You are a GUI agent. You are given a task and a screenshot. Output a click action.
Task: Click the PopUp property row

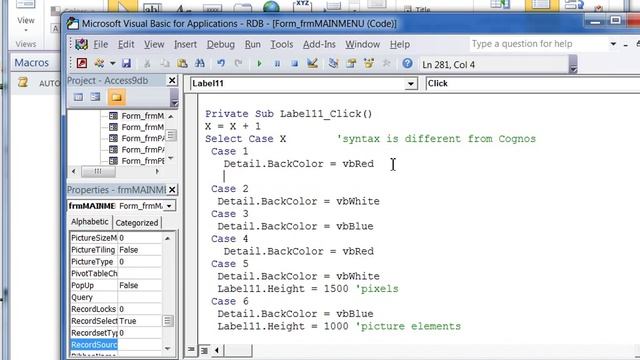(x=116, y=285)
